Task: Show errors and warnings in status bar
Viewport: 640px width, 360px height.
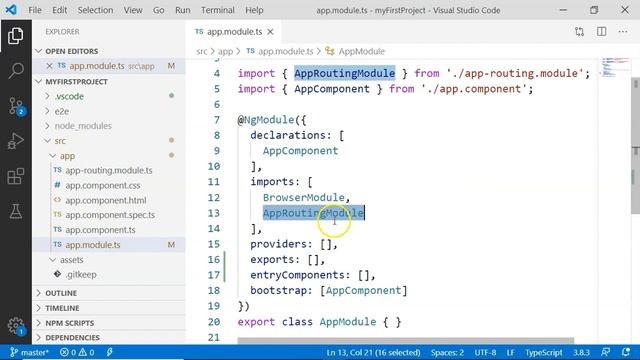Action: click(77, 352)
